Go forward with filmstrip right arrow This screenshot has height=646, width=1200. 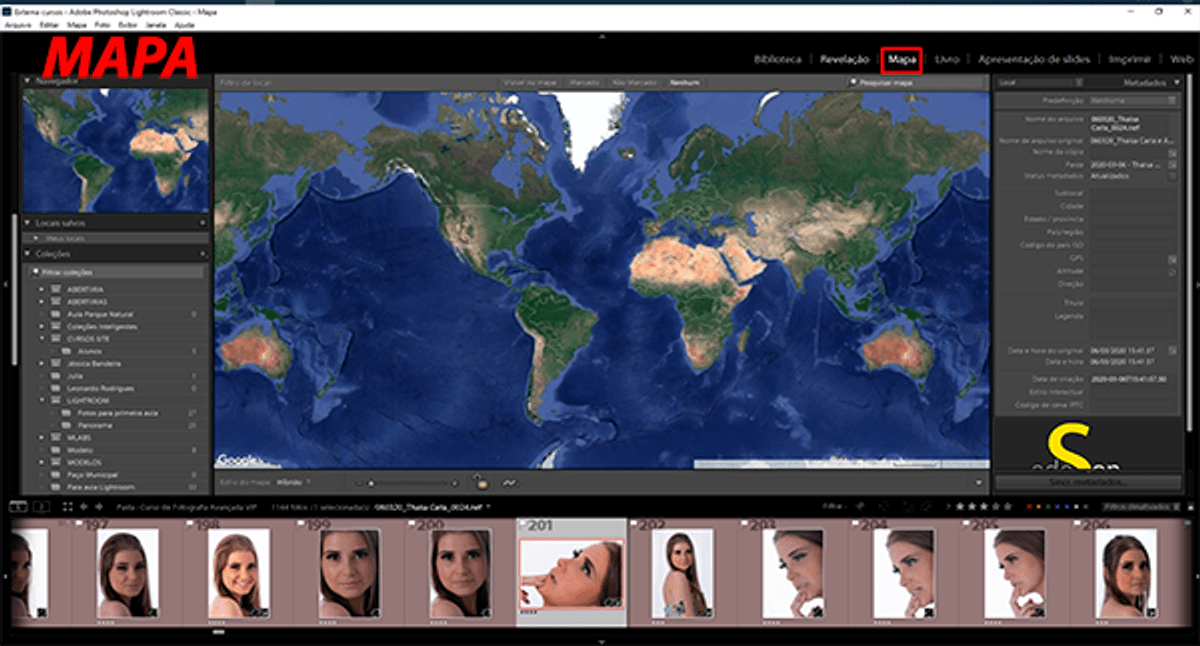[x=99, y=507]
